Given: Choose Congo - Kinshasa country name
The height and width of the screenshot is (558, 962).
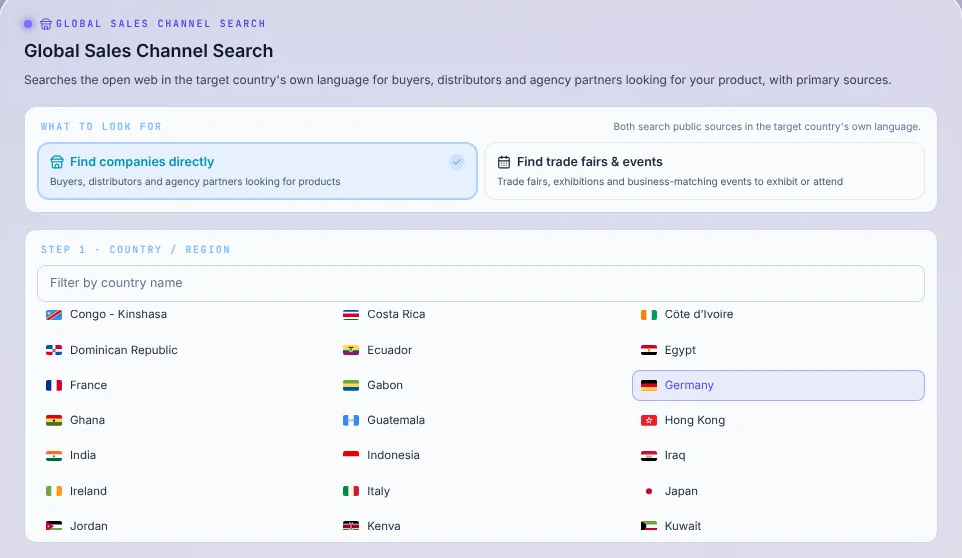Looking at the screenshot, I should (118, 314).
